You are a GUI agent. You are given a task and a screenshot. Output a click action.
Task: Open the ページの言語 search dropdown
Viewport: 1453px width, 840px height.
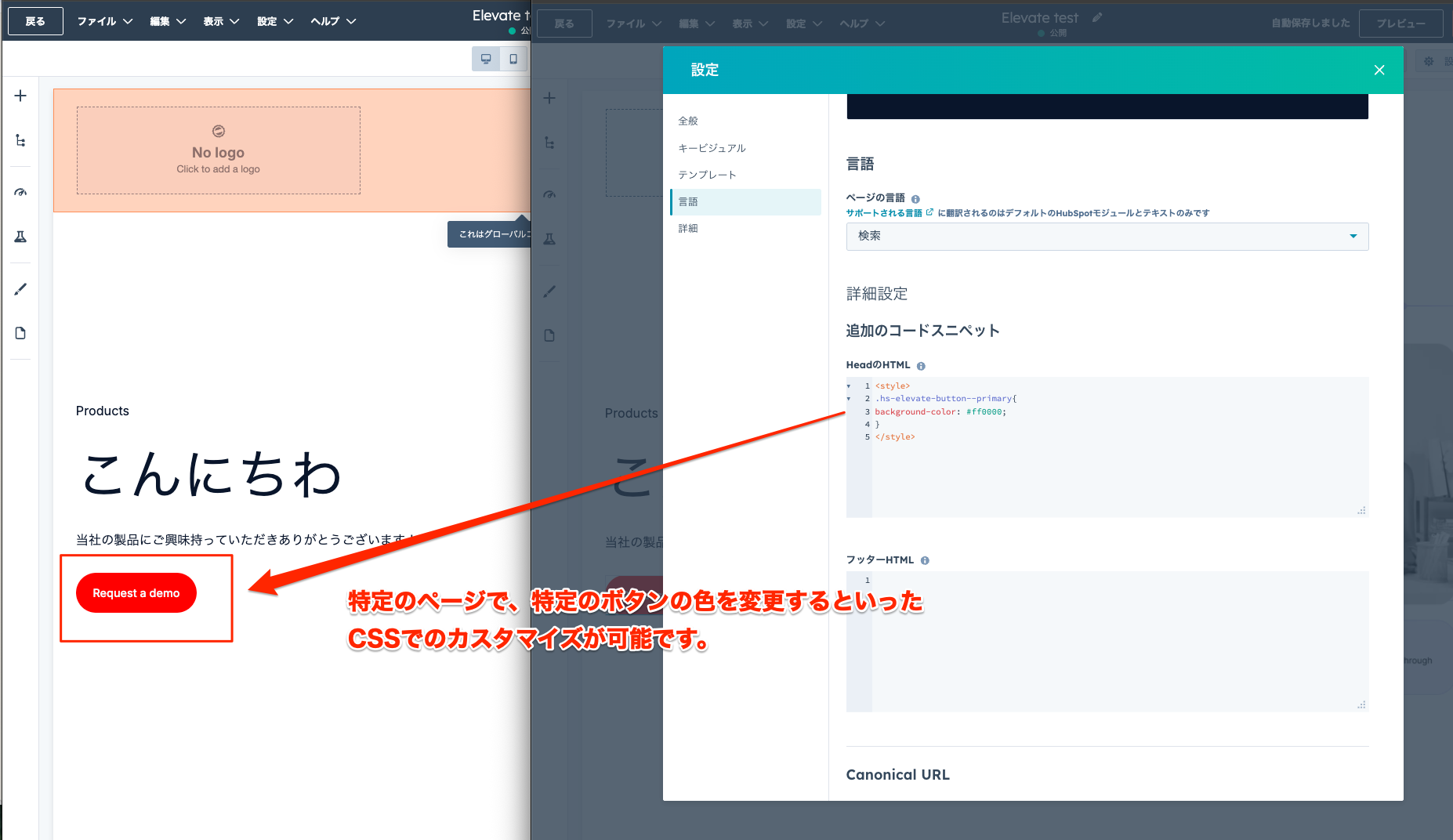click(x=1107, y=236)
